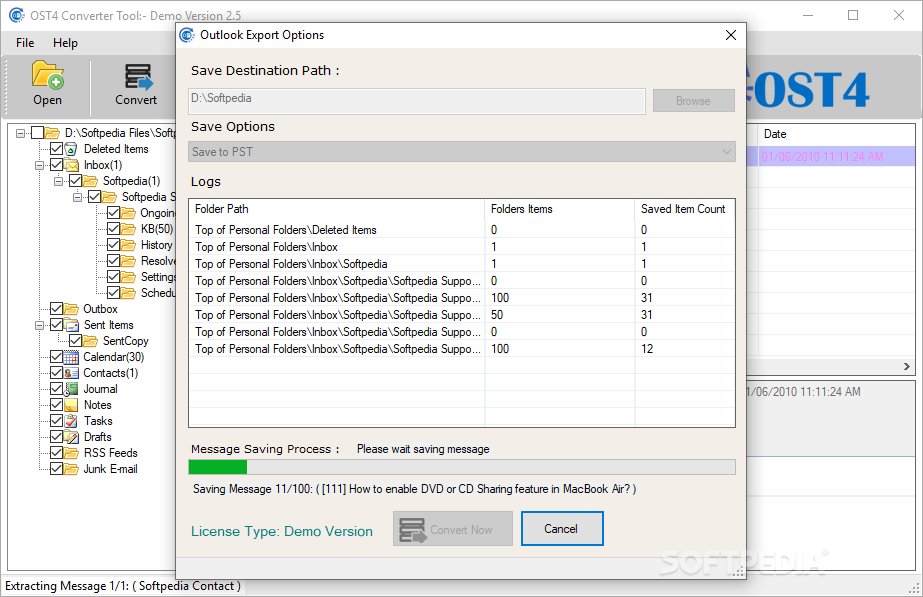This screenshot has width=923, height=597.
Task: Click the Calendar(30) calendar icon
Action: pyautogui.click(x=71, y=357)
